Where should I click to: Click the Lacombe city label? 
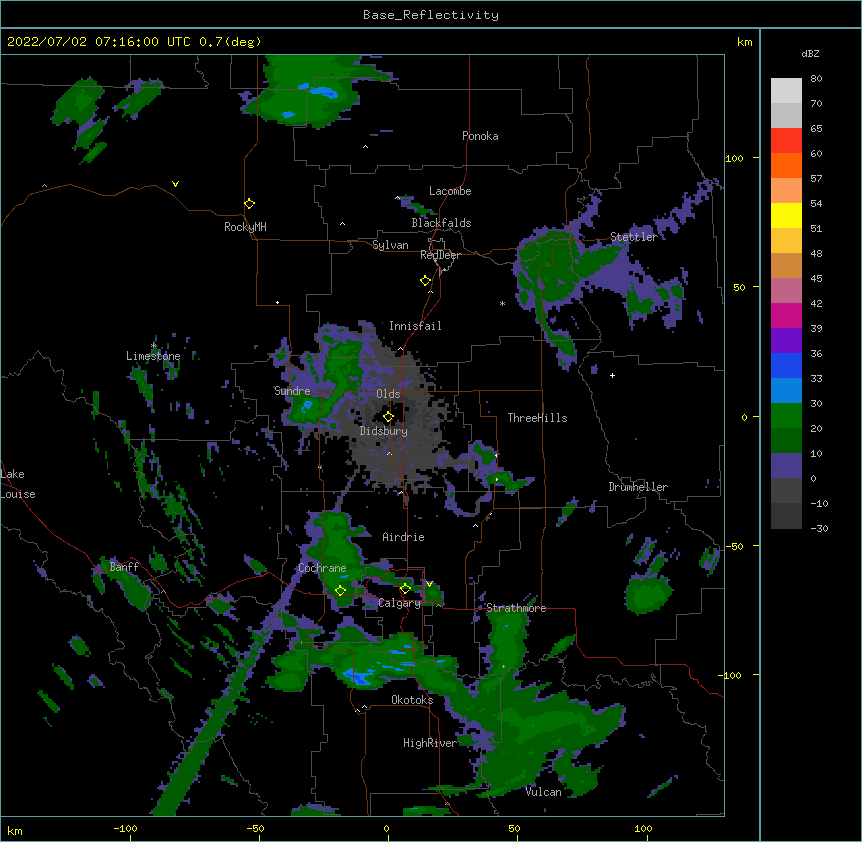(450, 191)
